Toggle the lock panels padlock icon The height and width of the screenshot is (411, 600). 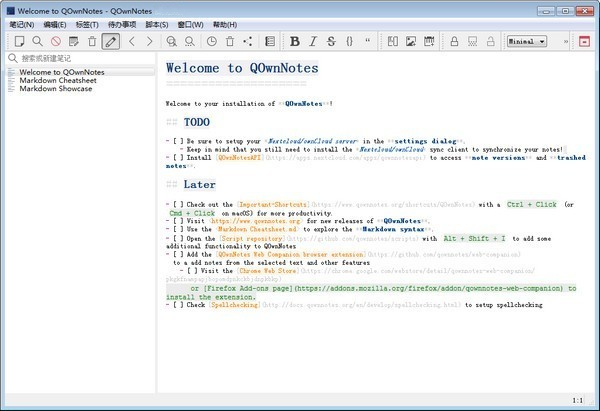coord(454,41)
